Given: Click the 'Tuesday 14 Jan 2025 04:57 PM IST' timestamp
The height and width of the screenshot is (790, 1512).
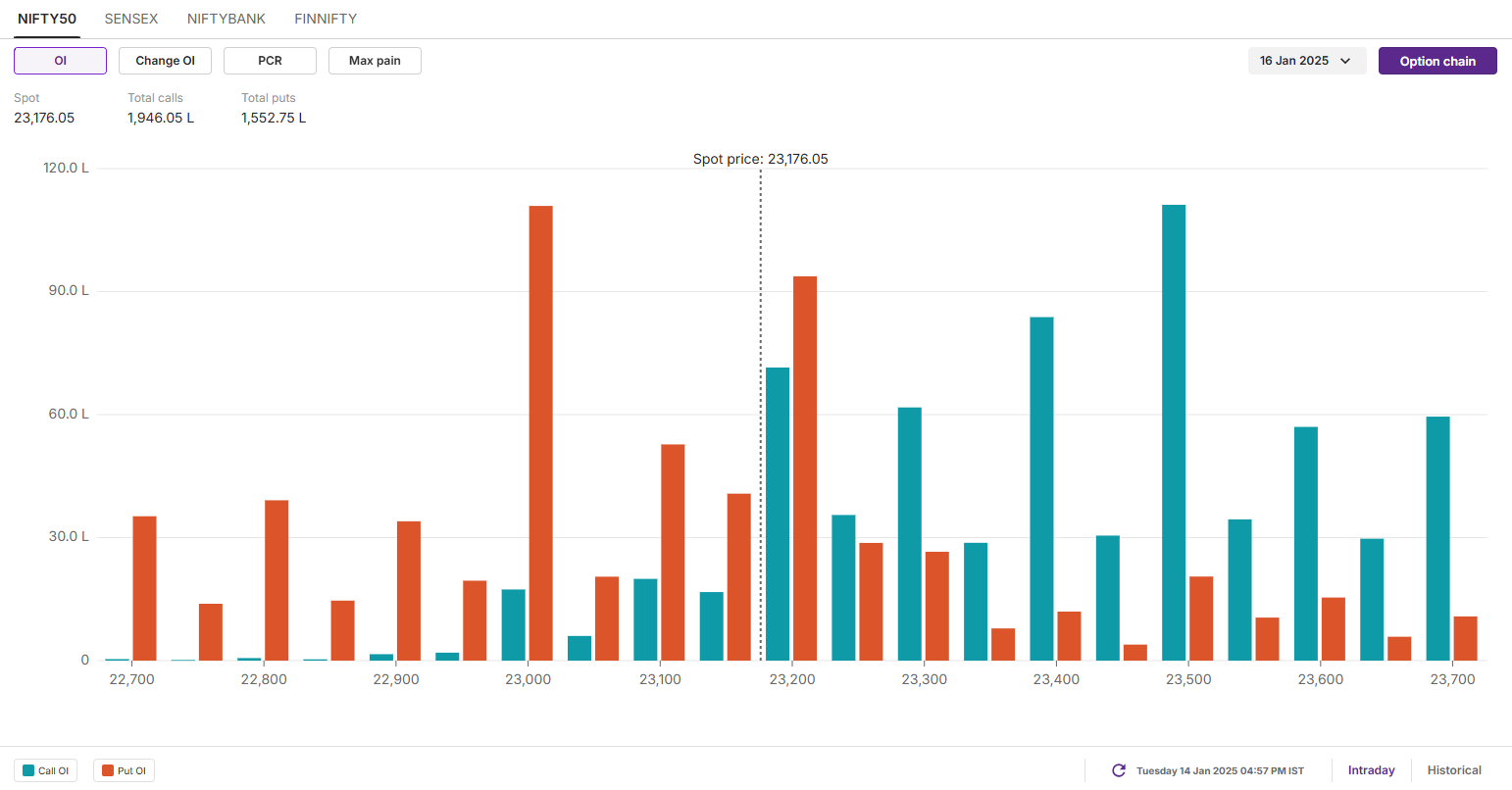Looking at the screenshot, I should click(x=1220, y=771).
